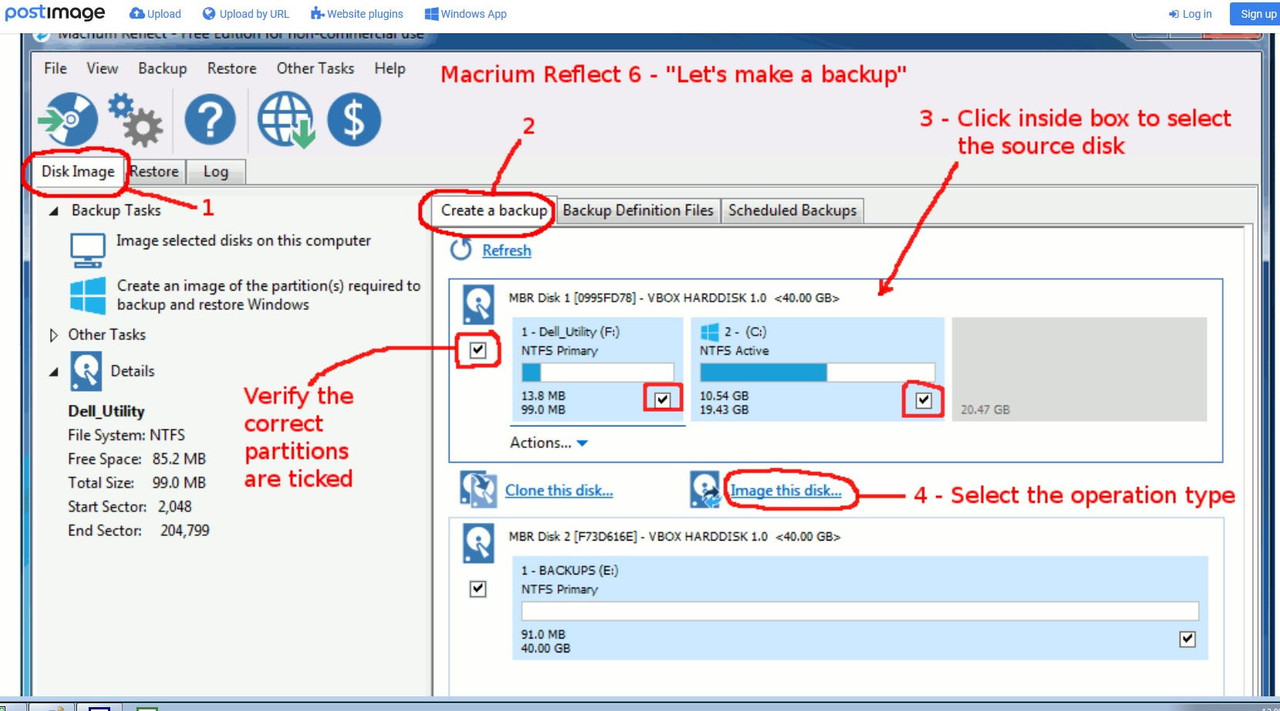This screenshot has height=711, width=1280.
Task: Select the 1 - BACKUPS (E:) partition block
Action: coord(860,608)
